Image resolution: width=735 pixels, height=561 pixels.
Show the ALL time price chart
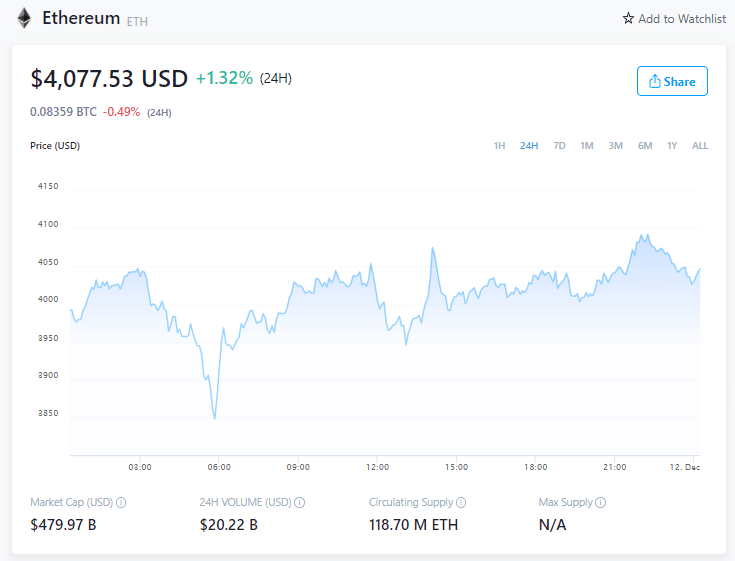coord(700,146)
